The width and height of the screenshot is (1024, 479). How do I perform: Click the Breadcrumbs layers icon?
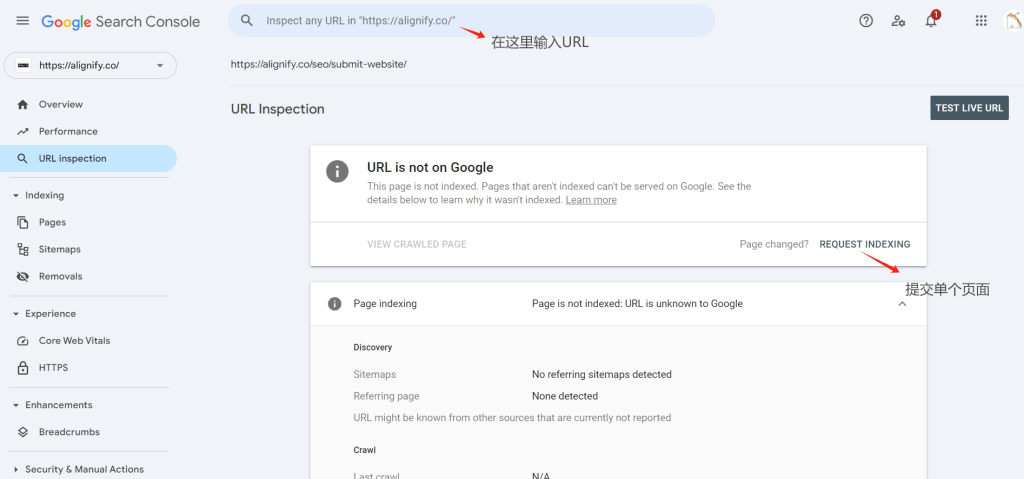23,432
